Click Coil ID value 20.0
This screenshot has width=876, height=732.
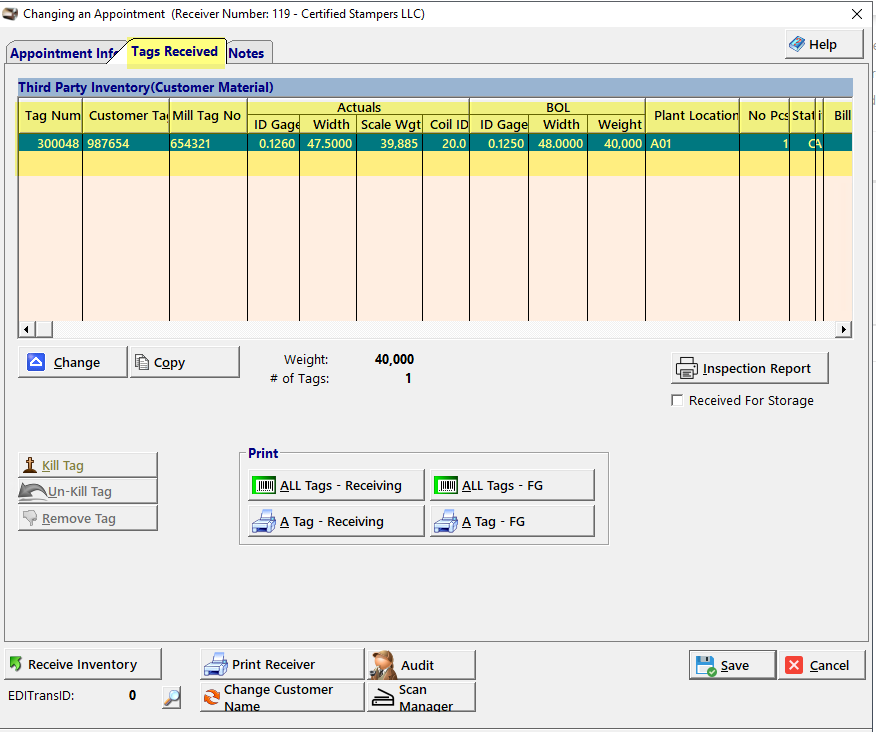point(446,143)
